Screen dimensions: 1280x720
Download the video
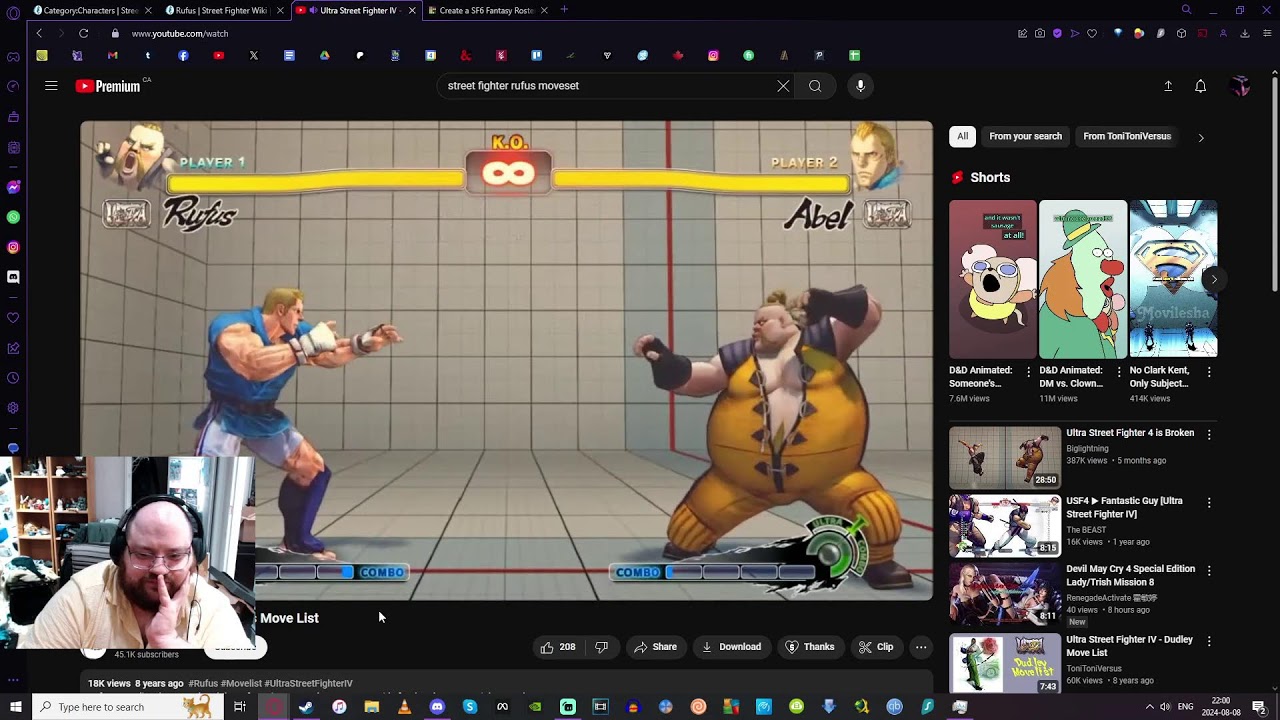(731, 647)
